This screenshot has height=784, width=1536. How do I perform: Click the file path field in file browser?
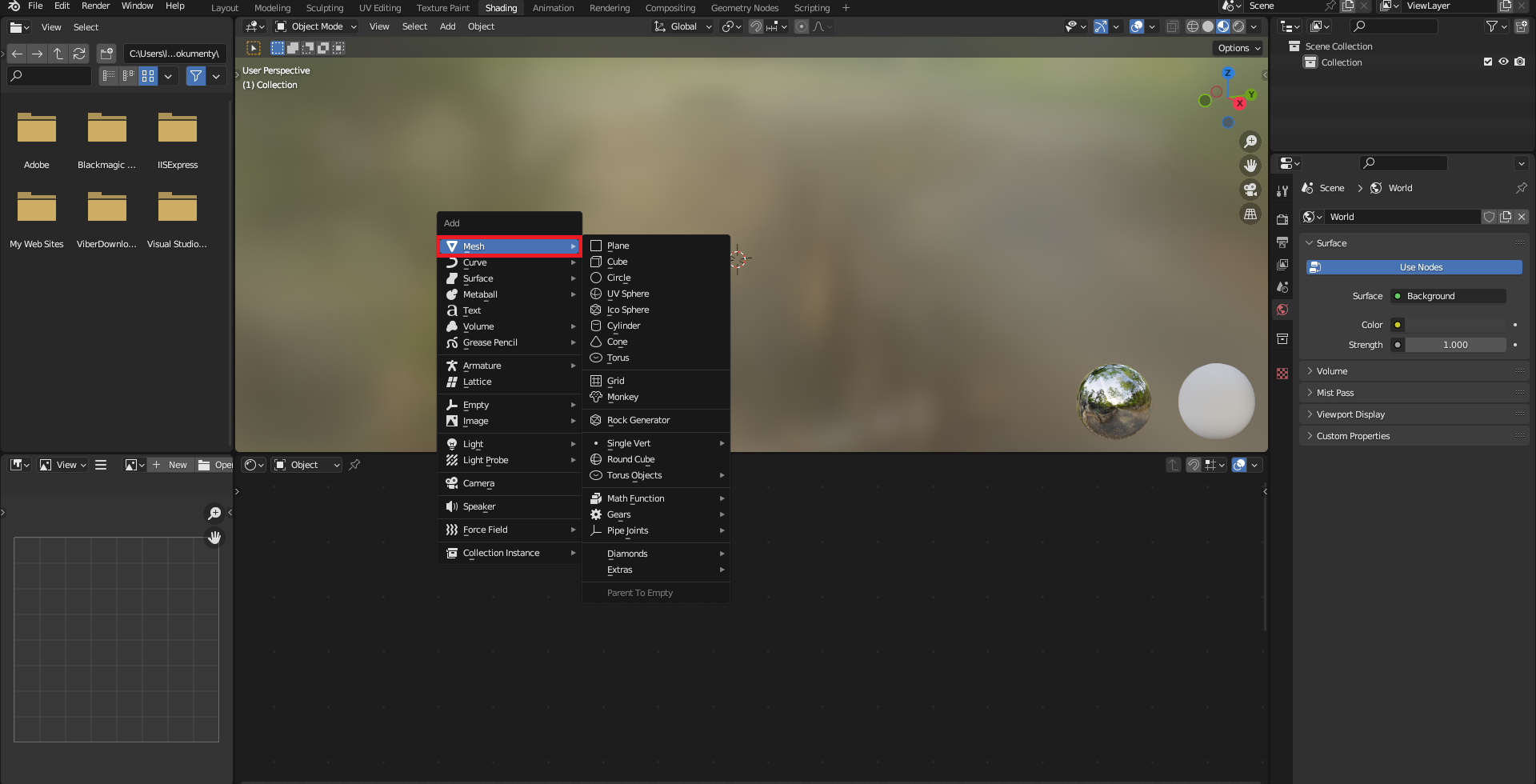[x=174, y=54]
